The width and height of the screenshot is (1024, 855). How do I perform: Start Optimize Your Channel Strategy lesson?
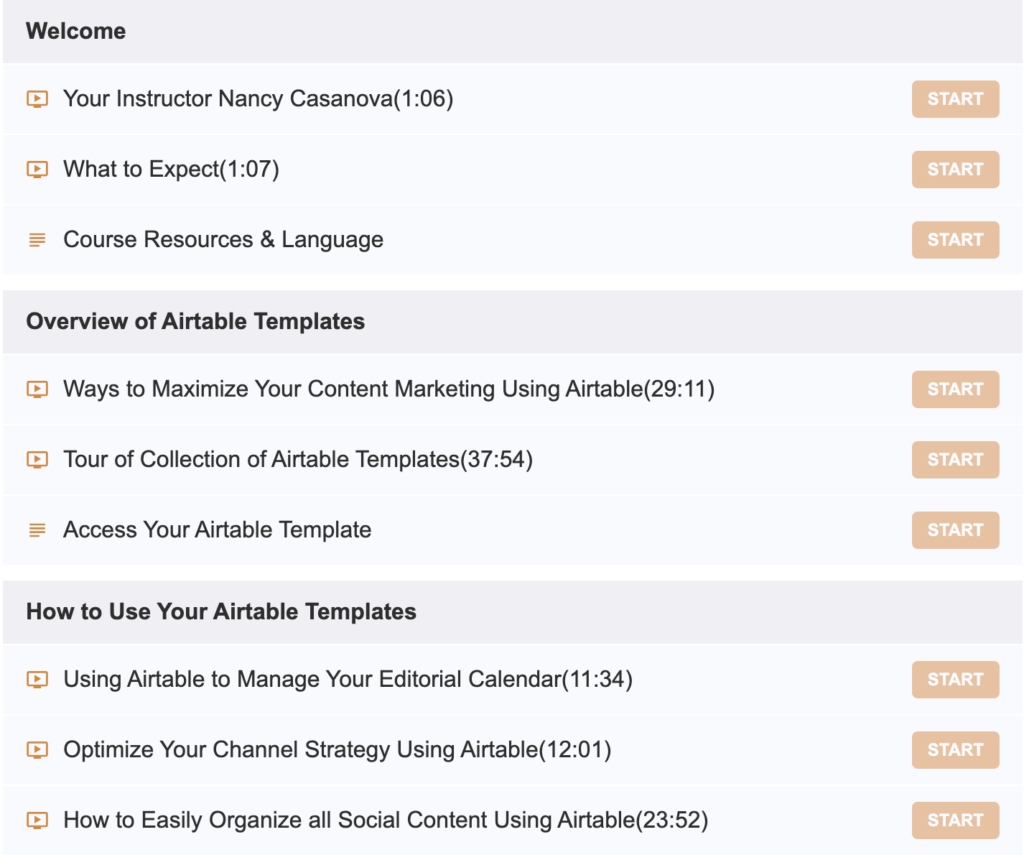[955, 750]
